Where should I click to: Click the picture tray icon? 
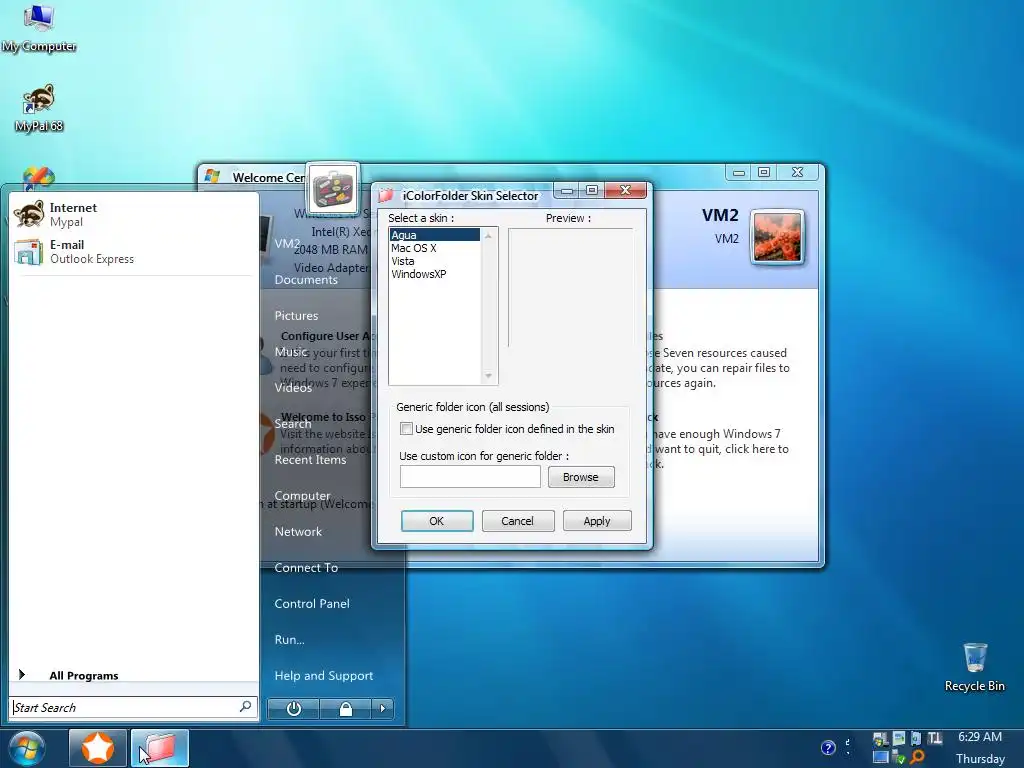(x=899, y=738)
